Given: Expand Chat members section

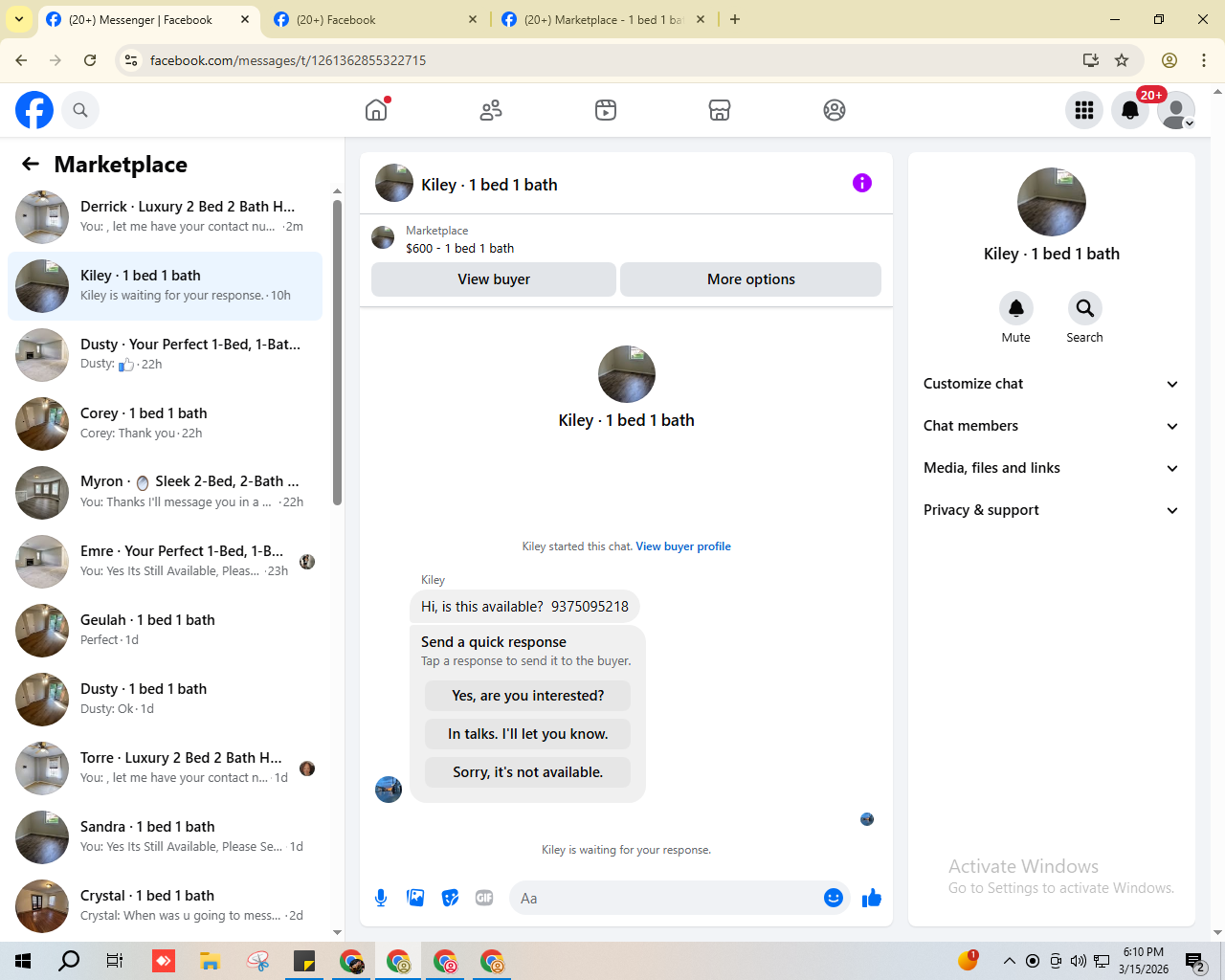Looking at the screenshot, I should (1051, 426).
